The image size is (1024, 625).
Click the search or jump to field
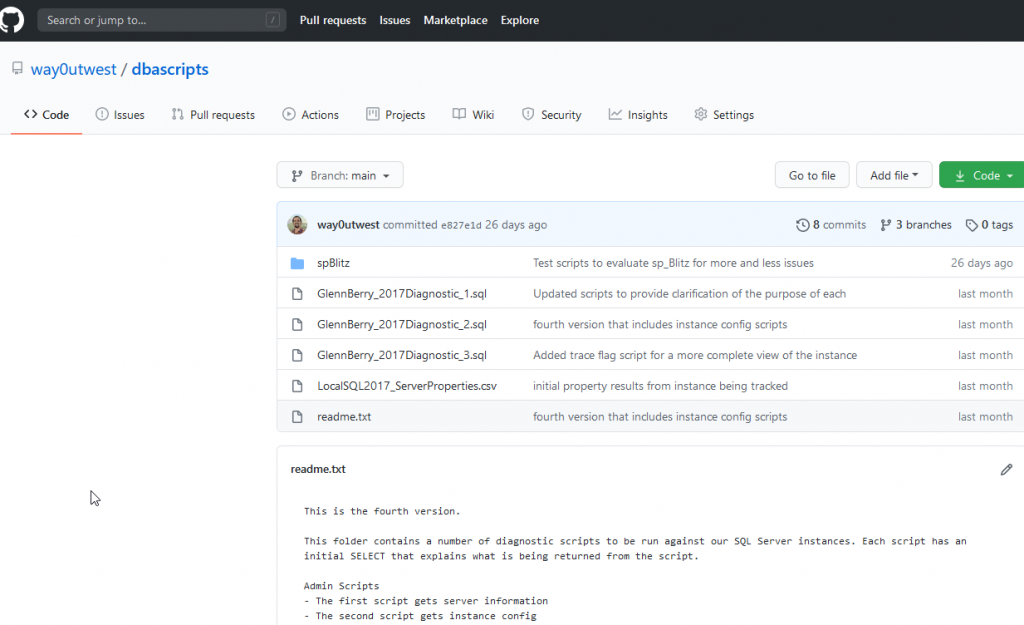pos(160,19)
